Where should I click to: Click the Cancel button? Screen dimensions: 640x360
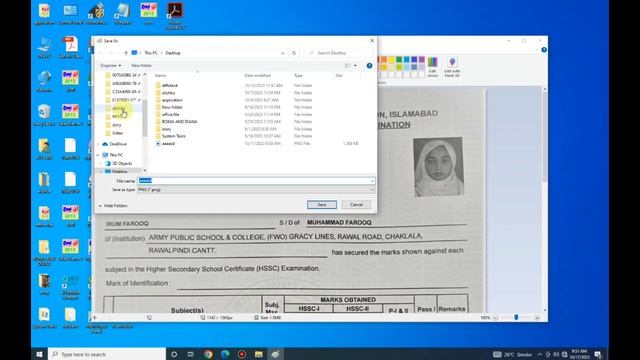[x=356, y=204]
